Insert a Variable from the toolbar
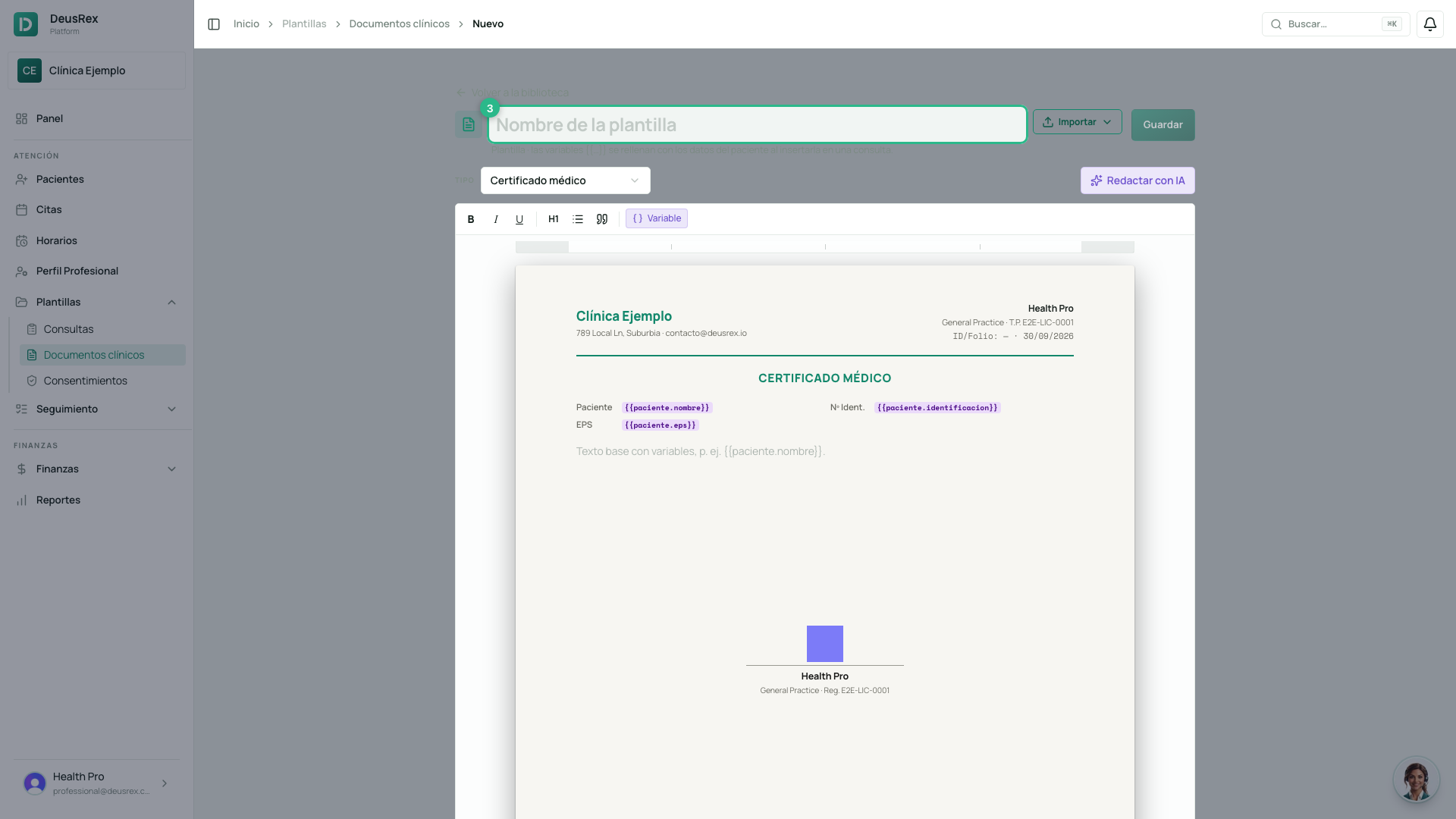 (x=657, y=218)
